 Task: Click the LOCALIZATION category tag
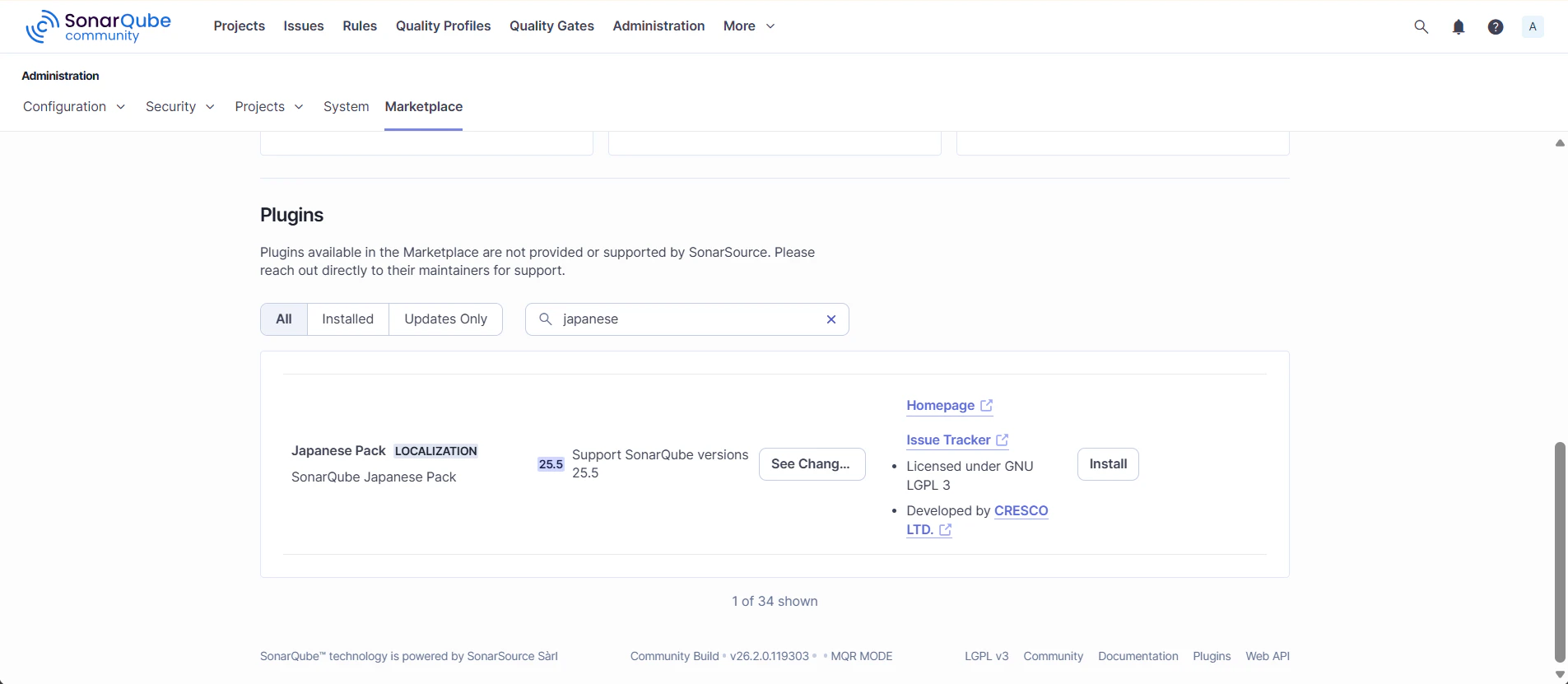coord(435,451)
